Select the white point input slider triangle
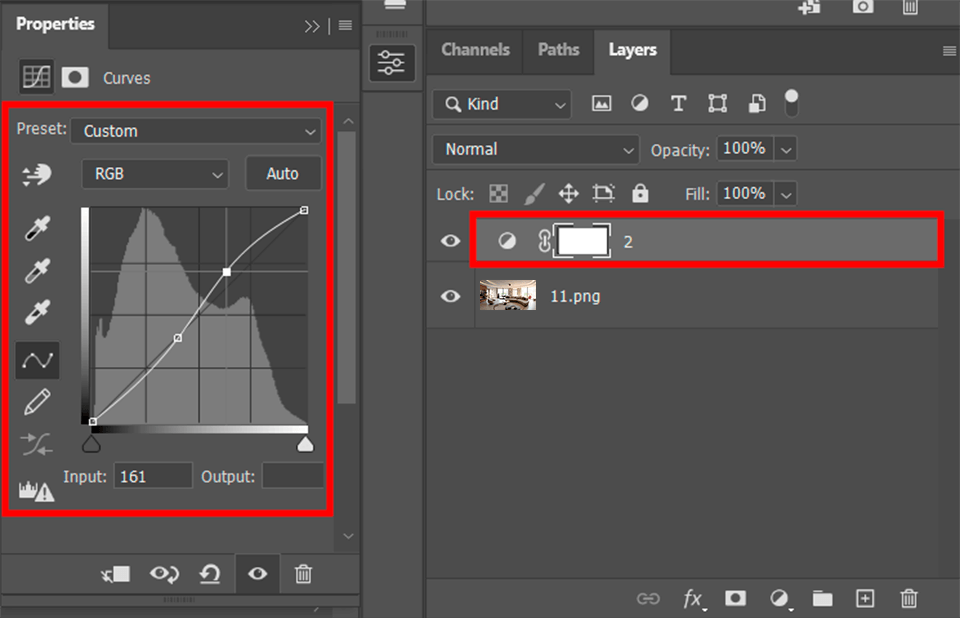The height and width of the screenshot is (618, 960). click(x=305, y=443)
